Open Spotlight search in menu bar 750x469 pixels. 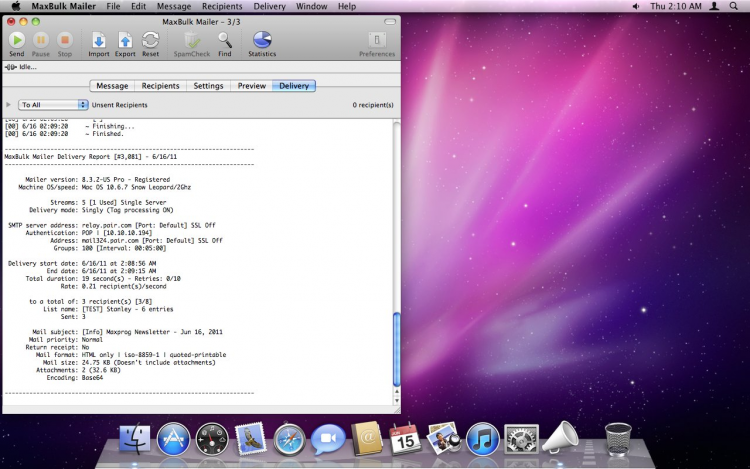click(734, 6)
